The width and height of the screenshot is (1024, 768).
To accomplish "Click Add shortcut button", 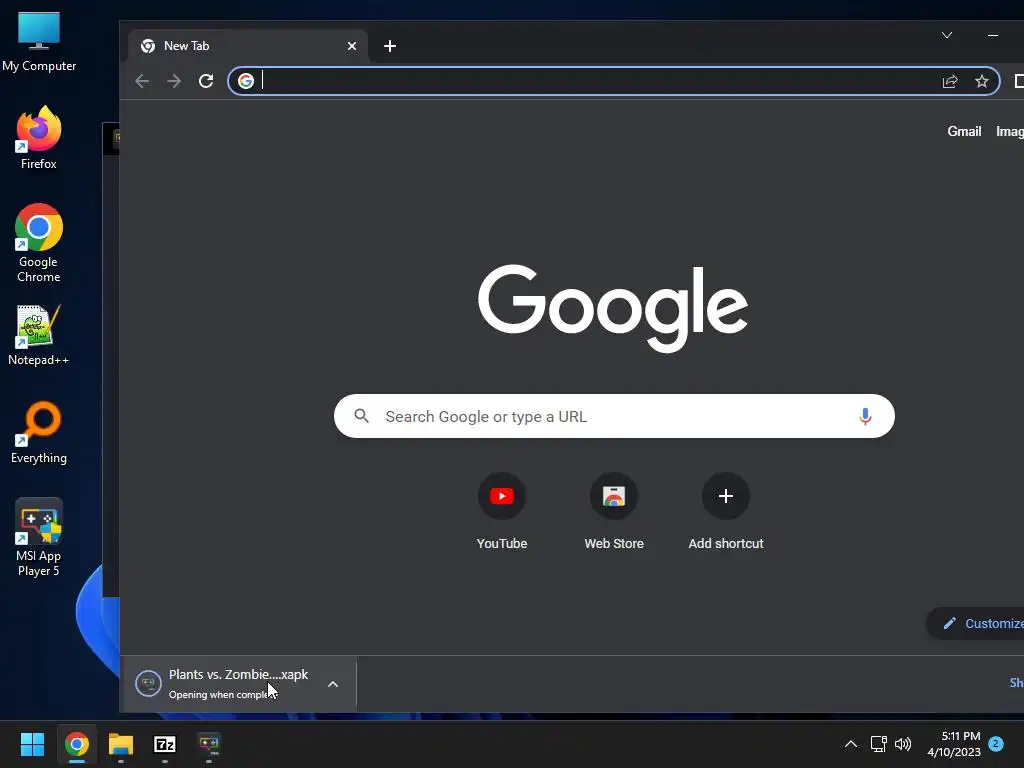I will pos(726,511).
